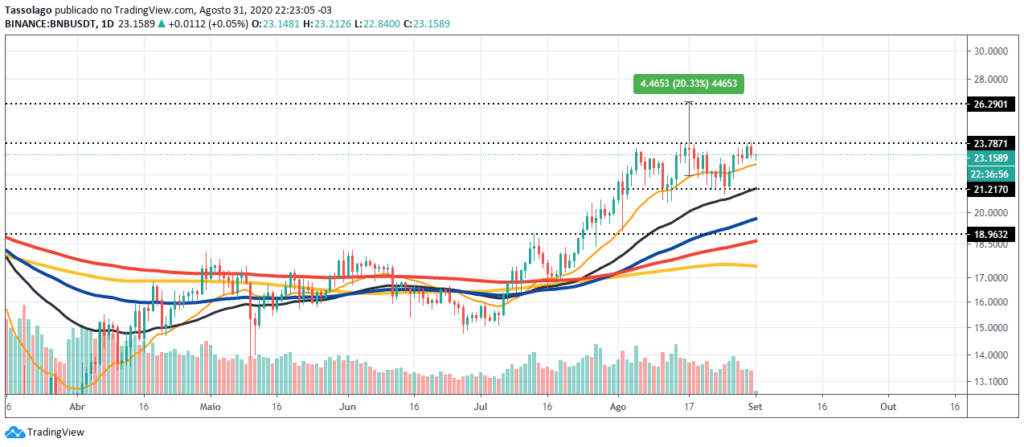Click the Ago month label on time axis
This screenshot has height=447, width=1024.
(x=618, y=406)
